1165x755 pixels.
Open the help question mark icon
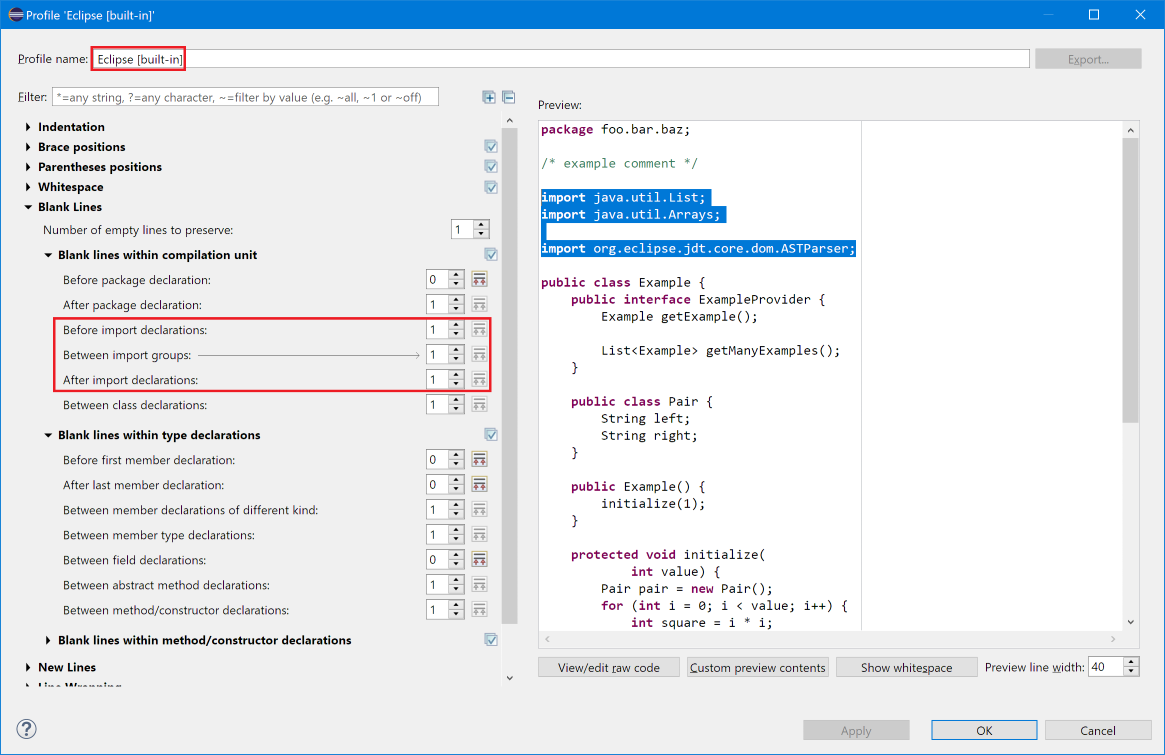click(x=27, y=729)
